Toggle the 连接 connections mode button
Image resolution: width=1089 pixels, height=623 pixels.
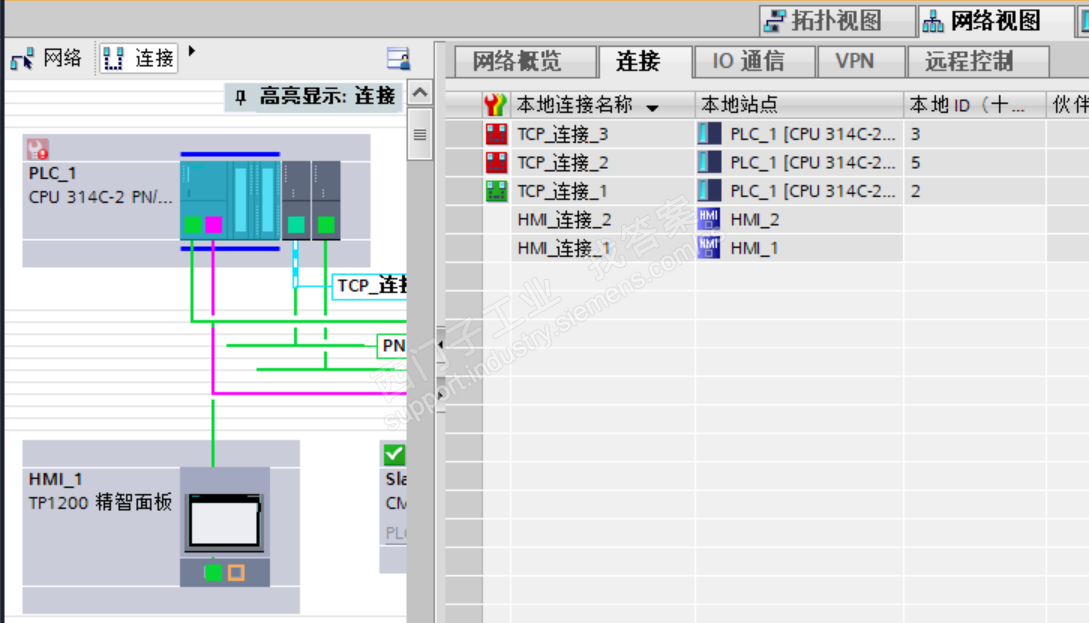(x=138, y=58)
